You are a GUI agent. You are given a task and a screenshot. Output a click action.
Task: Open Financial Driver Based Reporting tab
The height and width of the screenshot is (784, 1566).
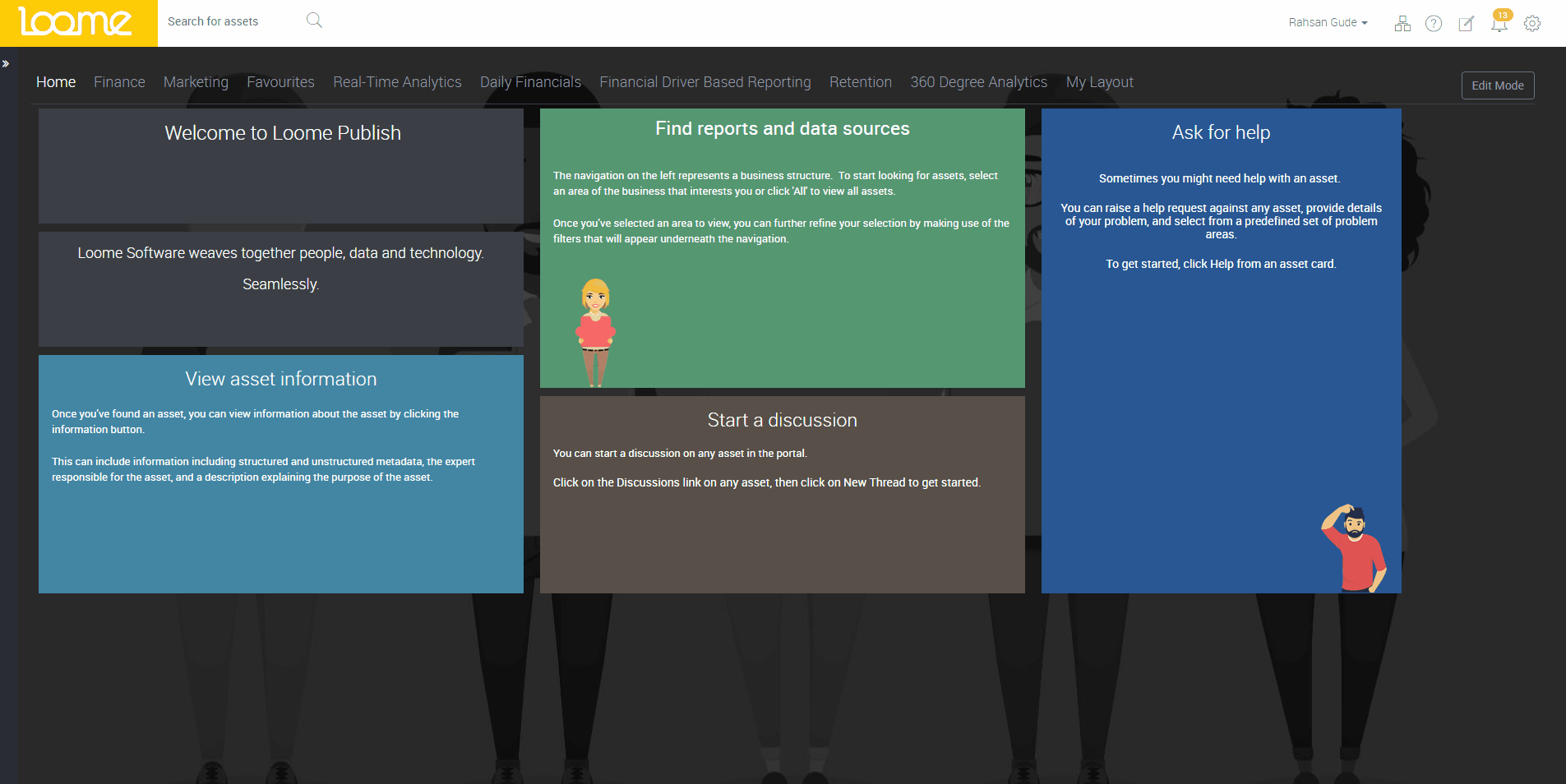(705, 82)
